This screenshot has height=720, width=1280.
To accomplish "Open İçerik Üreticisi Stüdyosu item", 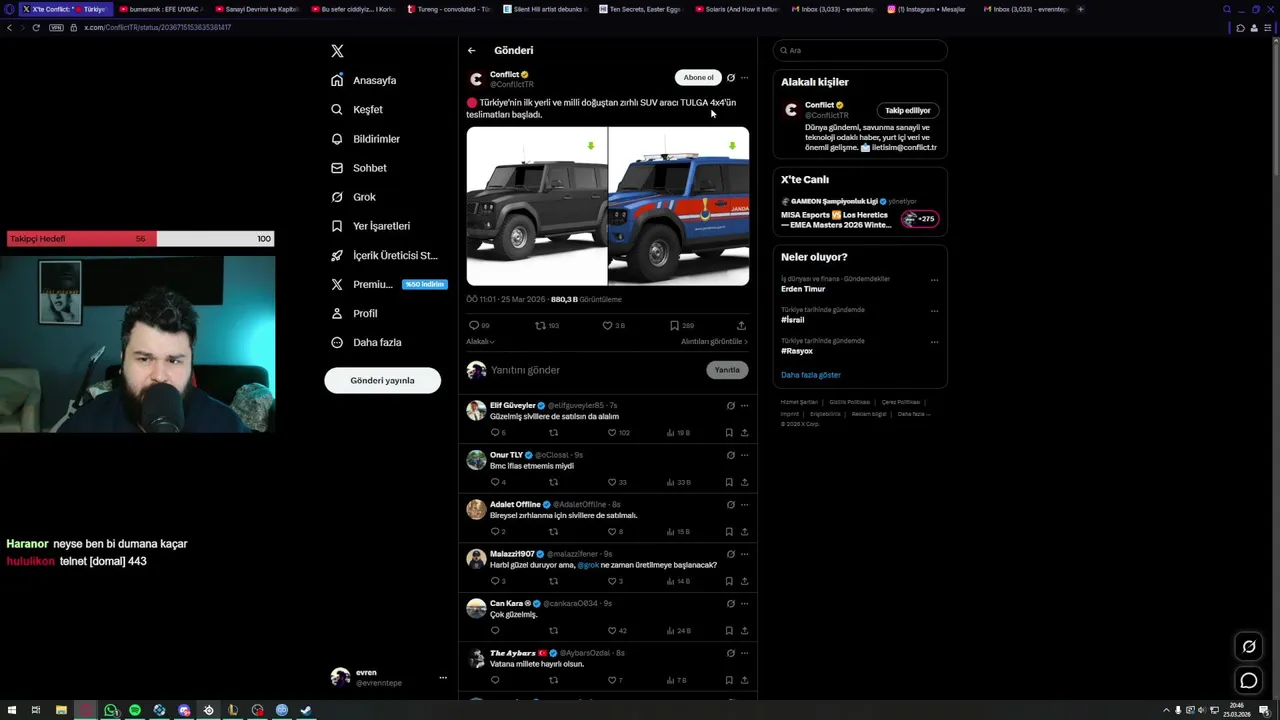I will coord(384,256).
